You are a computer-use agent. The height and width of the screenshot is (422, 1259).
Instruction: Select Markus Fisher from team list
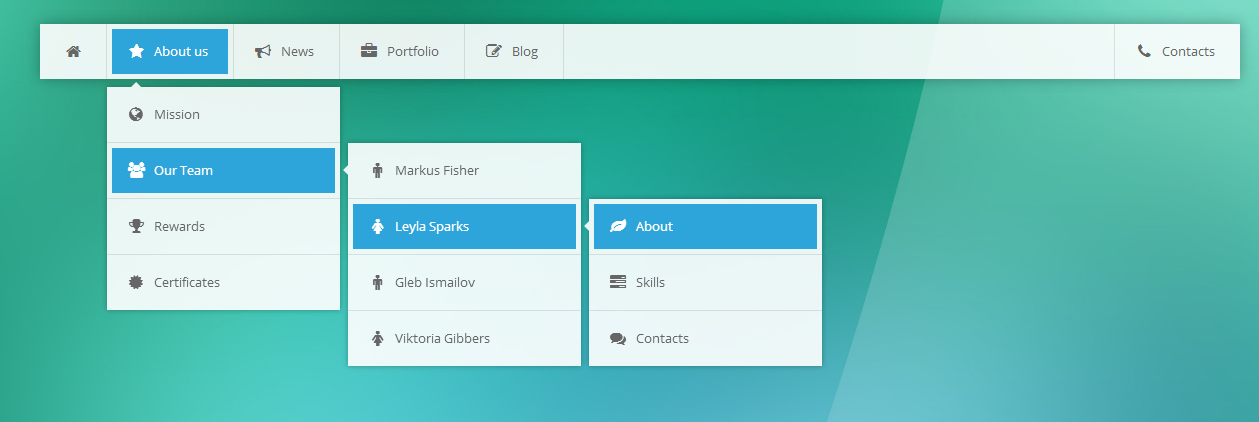click(464, 171)
